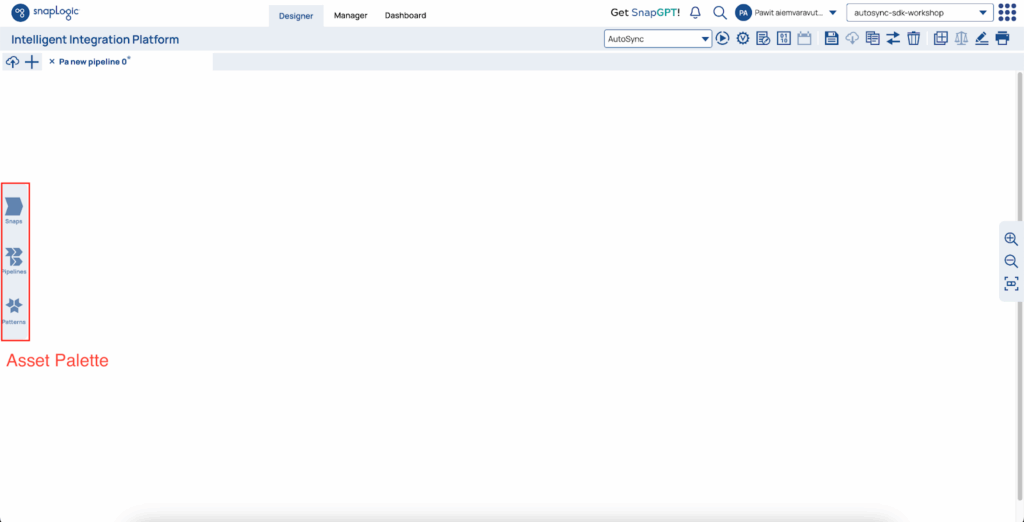Expand the AutoSync Snaplex dropdown
1024x522 pixels.
point(657,38)
